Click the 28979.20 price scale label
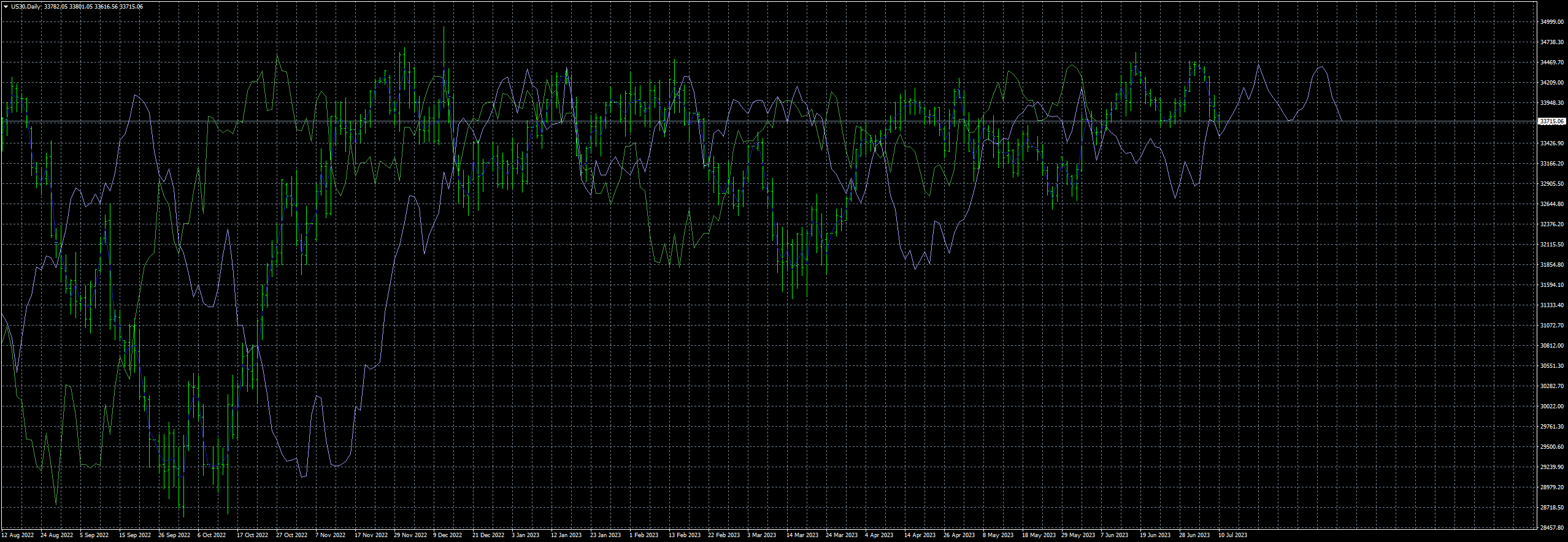The width and height of the screenshot is (1568, 542). click(1552, 487)
